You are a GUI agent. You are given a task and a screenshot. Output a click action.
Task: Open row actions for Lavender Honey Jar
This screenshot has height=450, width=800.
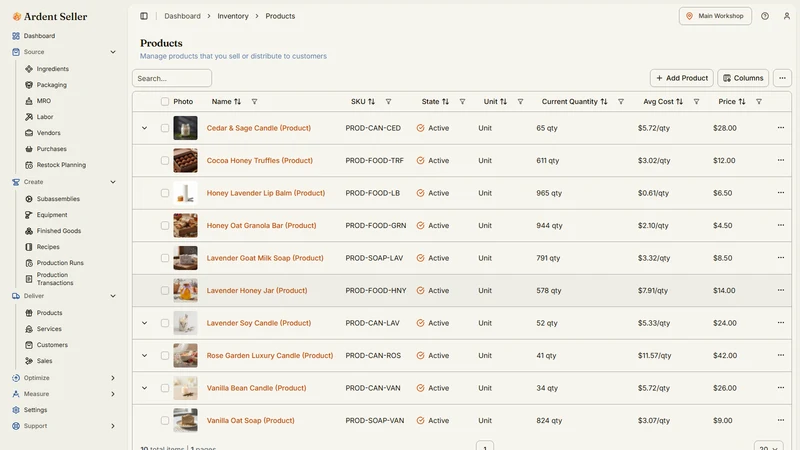781,290
